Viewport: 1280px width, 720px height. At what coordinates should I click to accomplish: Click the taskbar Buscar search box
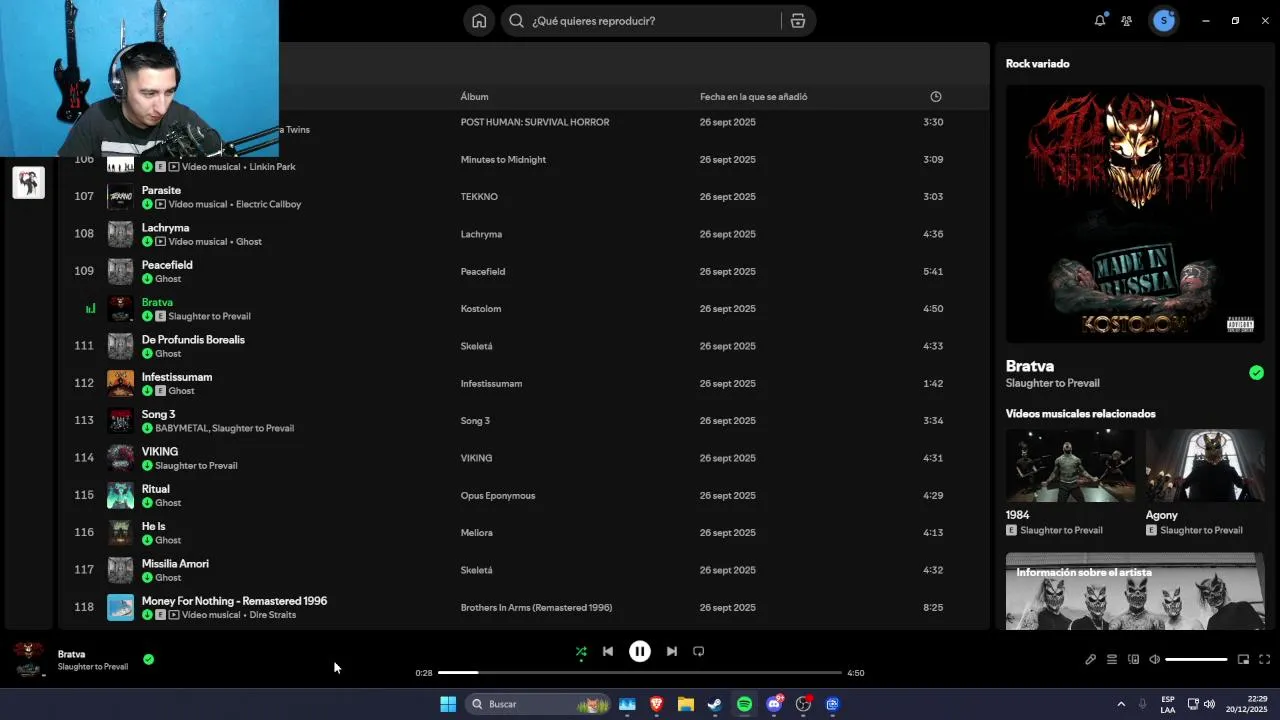coord(538,704)
